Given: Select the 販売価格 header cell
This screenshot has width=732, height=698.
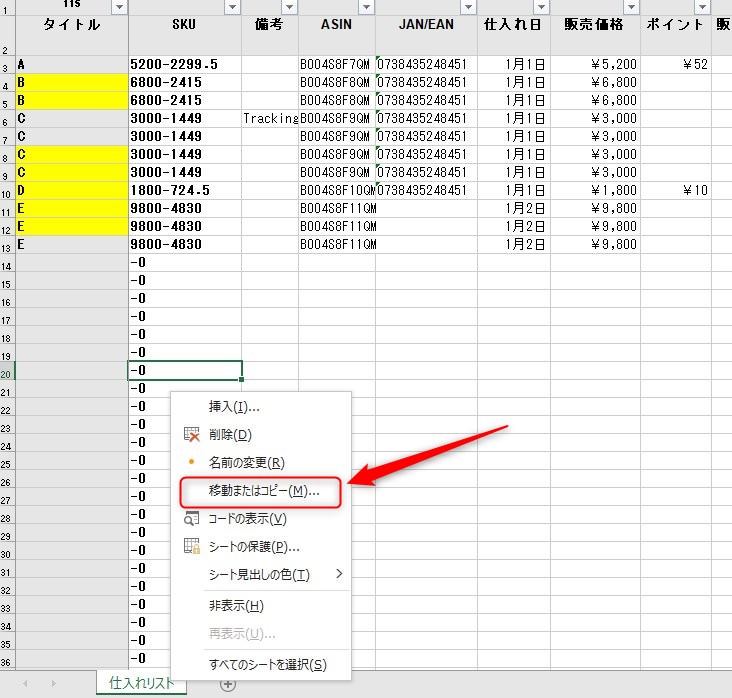Looking at the screenshot, I should point(595,35).
